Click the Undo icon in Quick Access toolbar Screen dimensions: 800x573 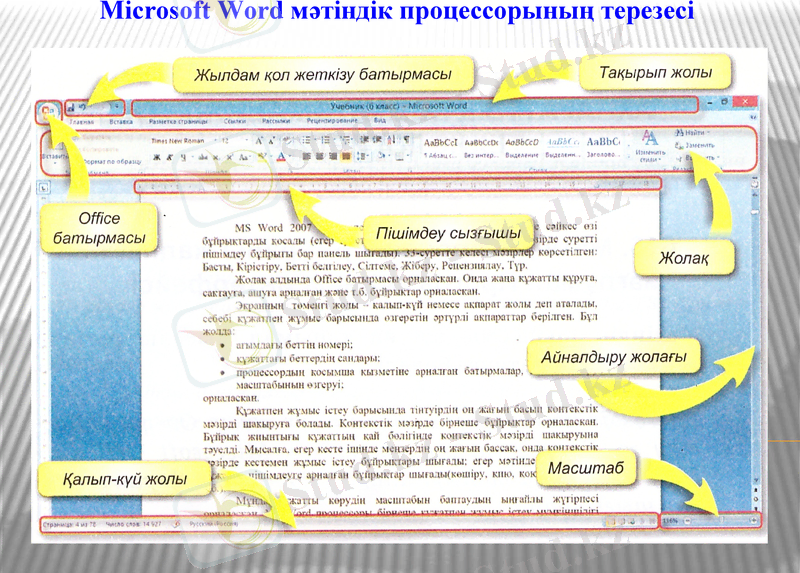point(83,107)
